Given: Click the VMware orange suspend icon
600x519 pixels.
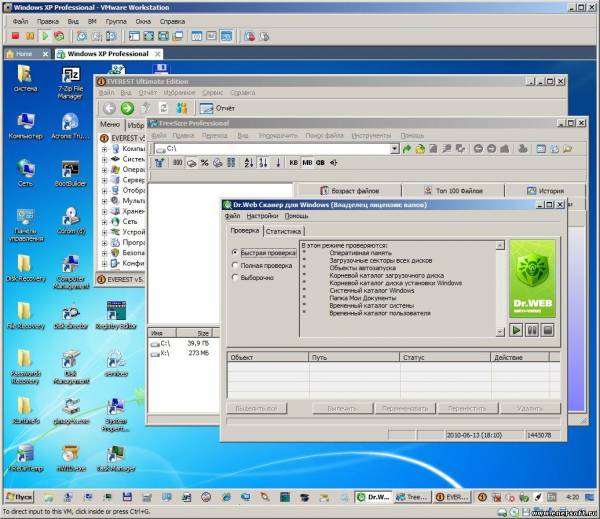Looking at the screenshot, I should [x=30, y=36].
